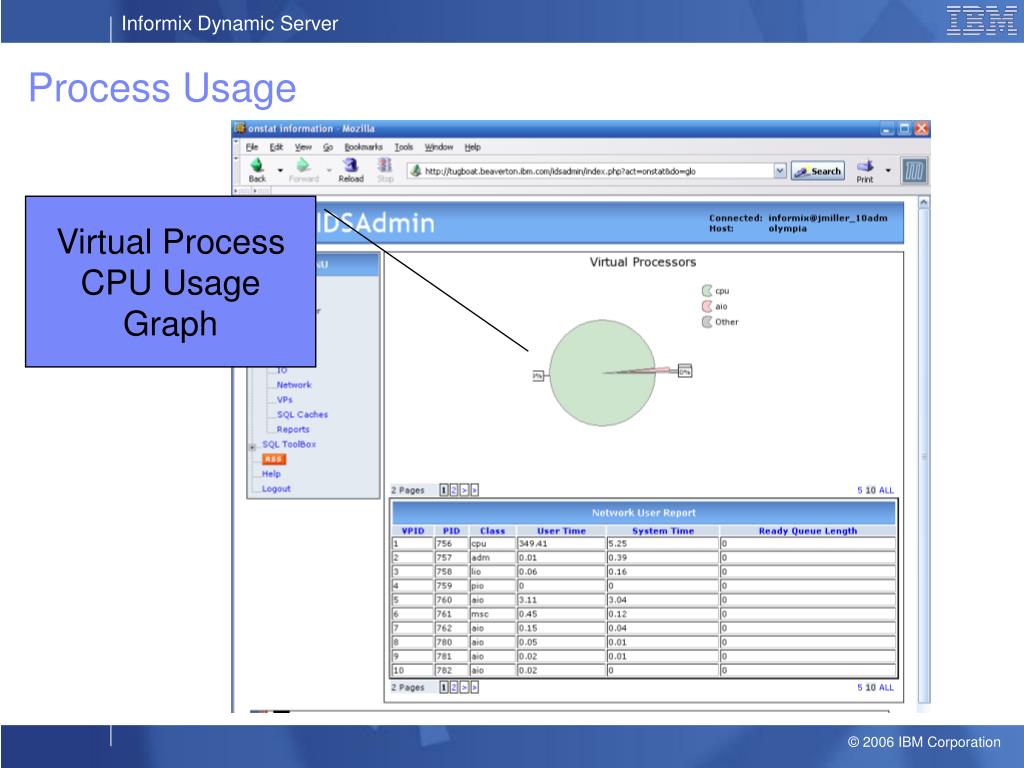This screenshot has height=768, width=1024.
Task: Open the View menu
Action: 303,147
